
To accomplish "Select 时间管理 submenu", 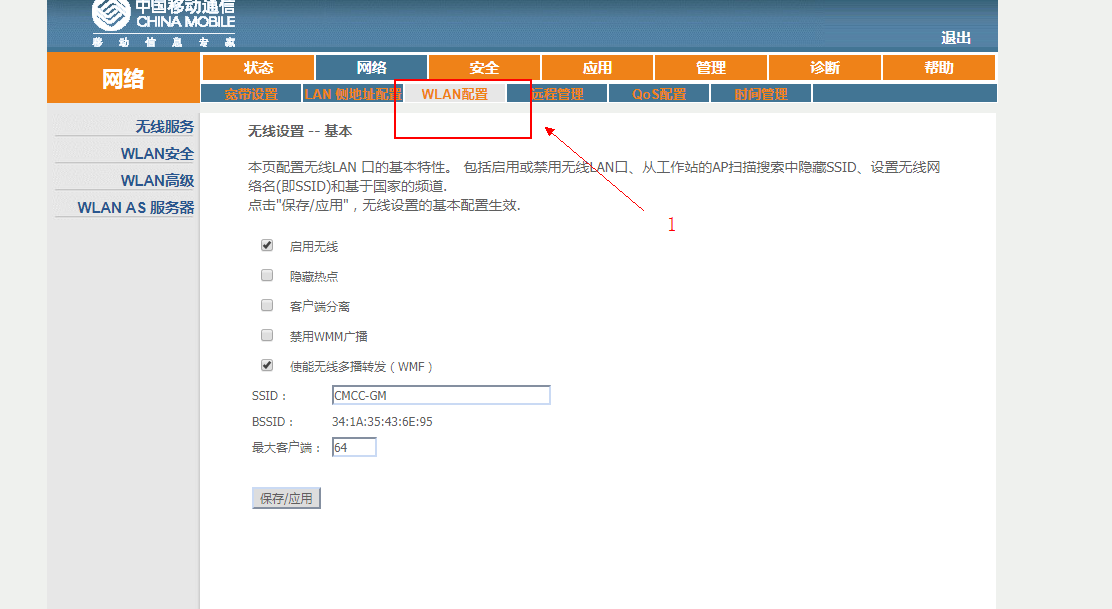I will pos(761,94).
